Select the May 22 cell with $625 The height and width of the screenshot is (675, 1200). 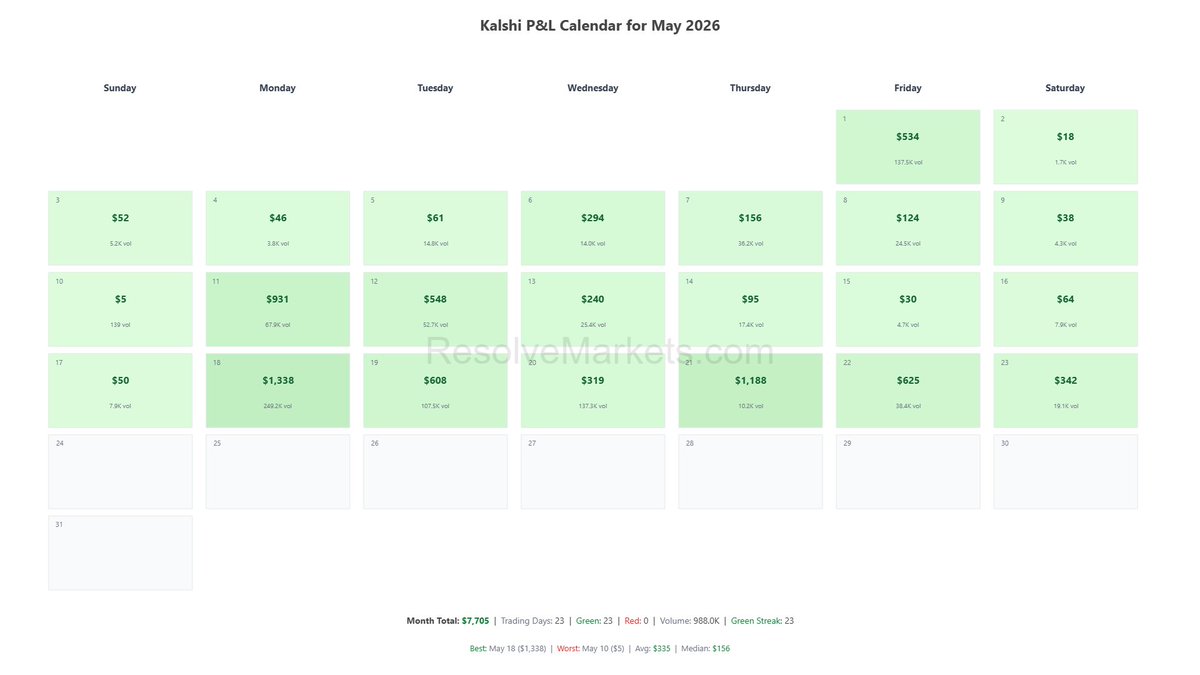pyautogui.click(x=908, y=390)
